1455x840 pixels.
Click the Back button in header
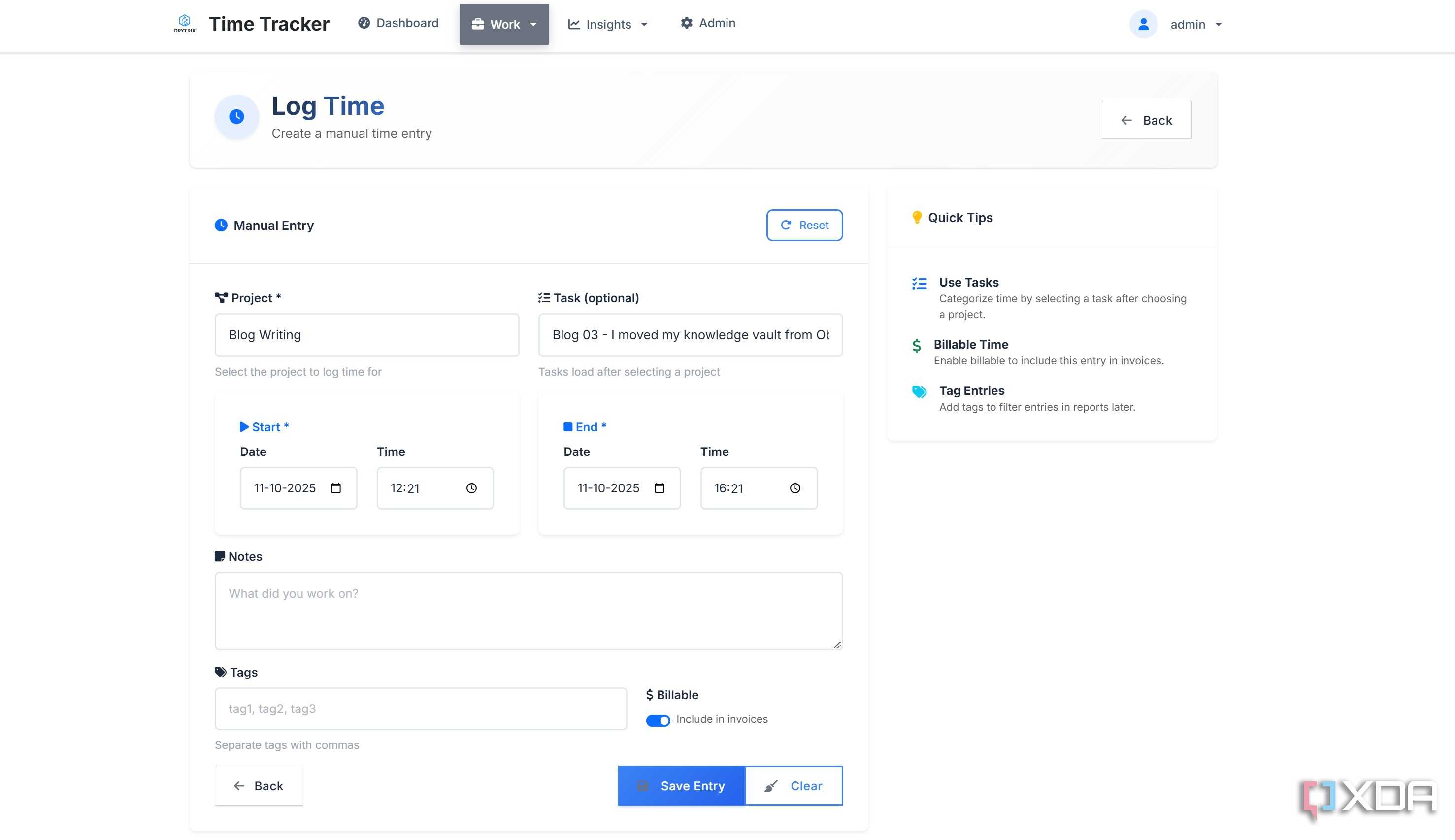click(x=1146, y=120)
